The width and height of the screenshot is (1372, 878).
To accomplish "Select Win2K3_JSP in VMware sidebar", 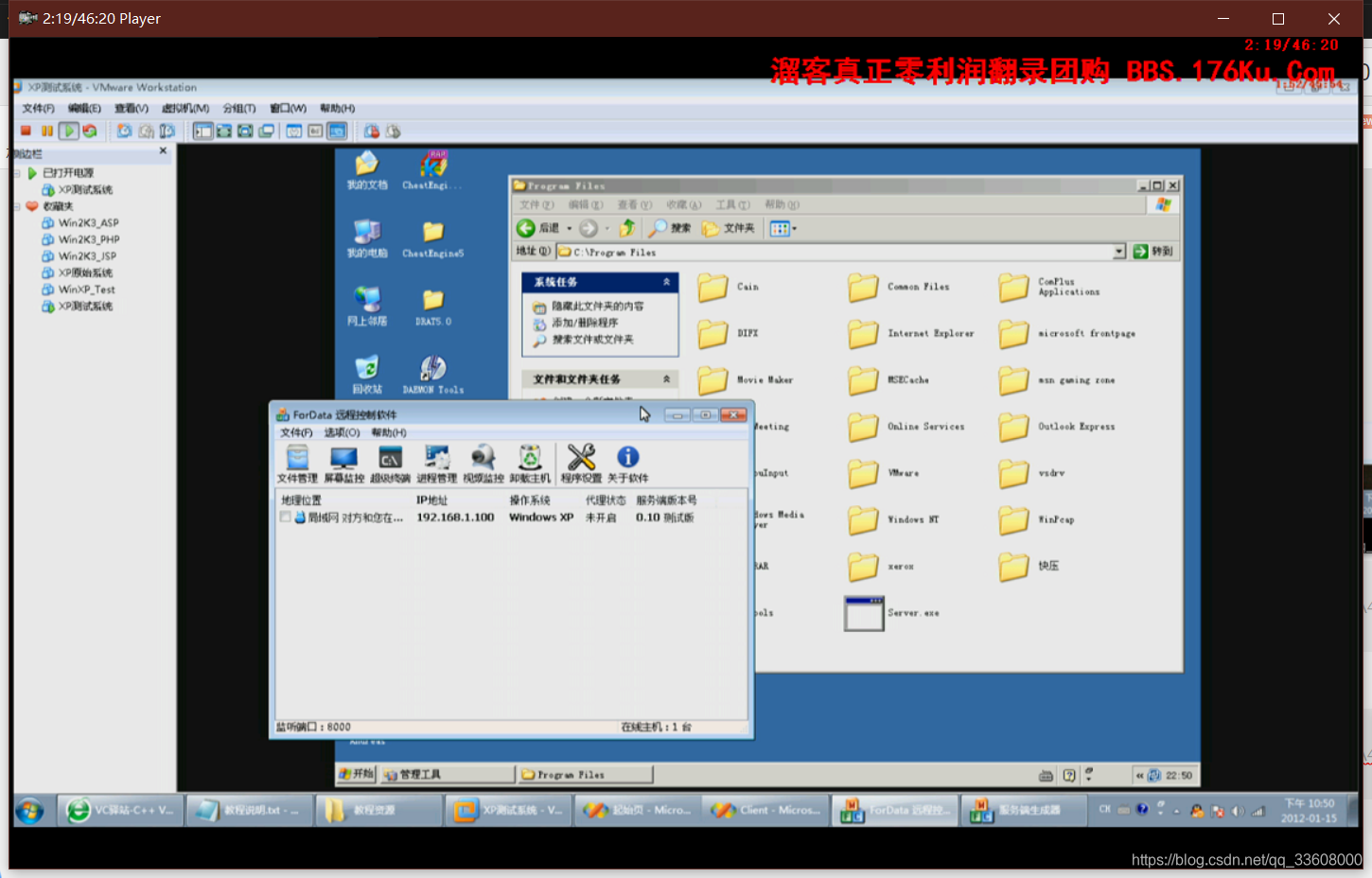I will pyautogui.click(x=79, y=256).
